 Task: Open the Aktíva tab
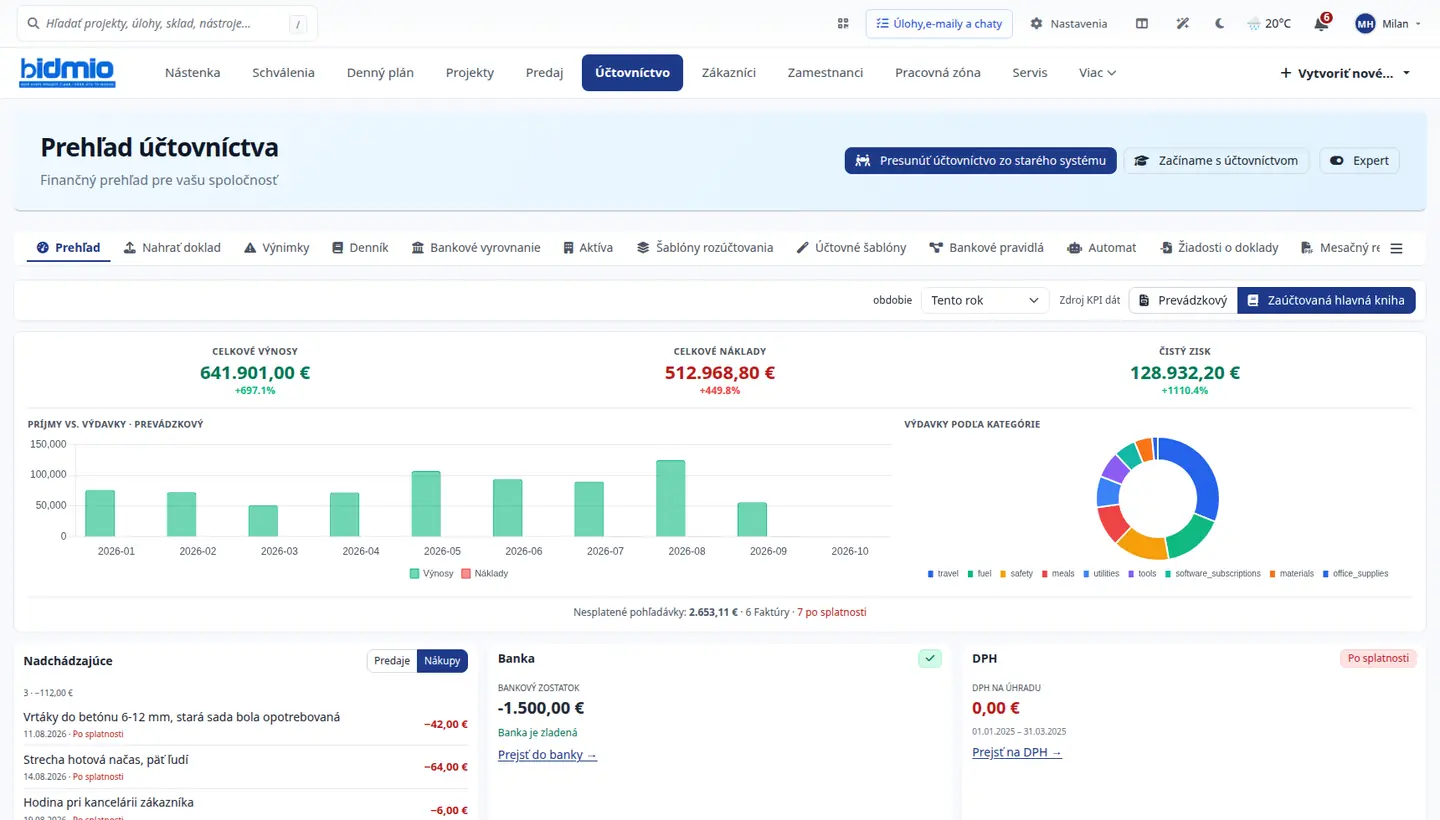pyautogui.click(x=587, y=247)
